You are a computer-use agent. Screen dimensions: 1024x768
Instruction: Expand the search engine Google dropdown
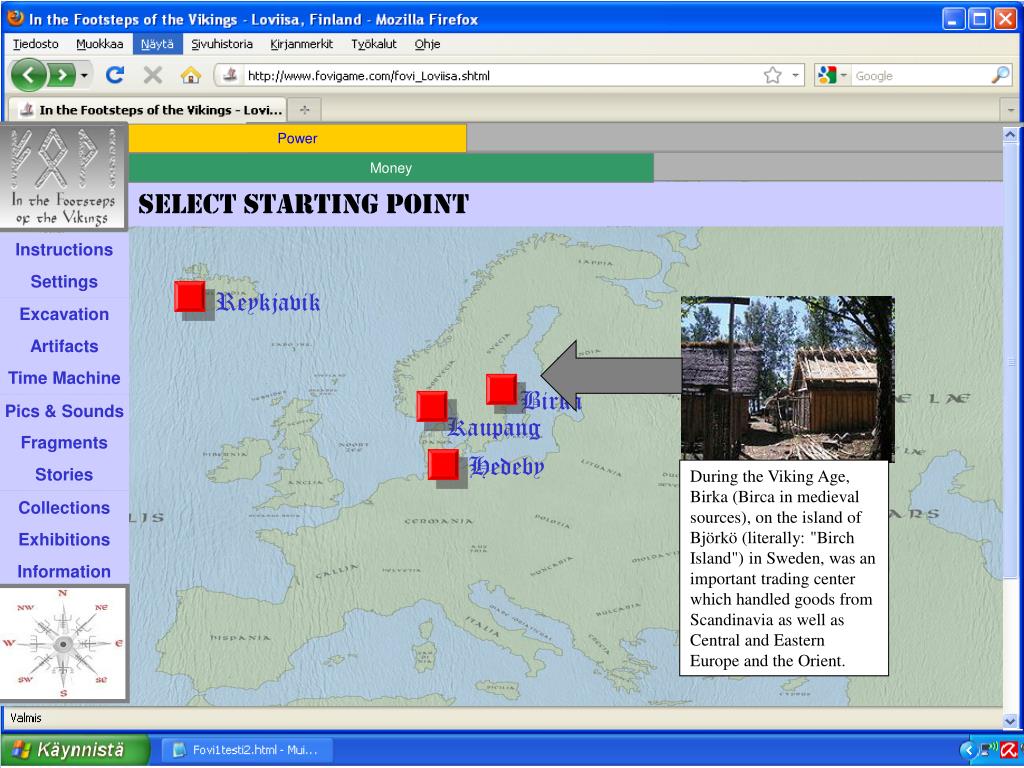coord(828,76)
